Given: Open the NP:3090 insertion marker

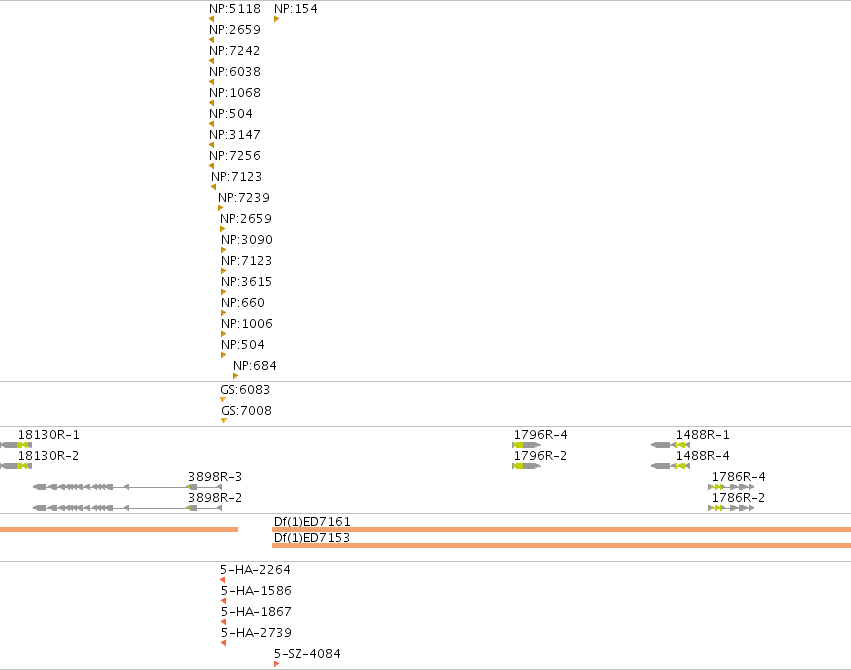Looking at the screenshot, I should (224, 251).
